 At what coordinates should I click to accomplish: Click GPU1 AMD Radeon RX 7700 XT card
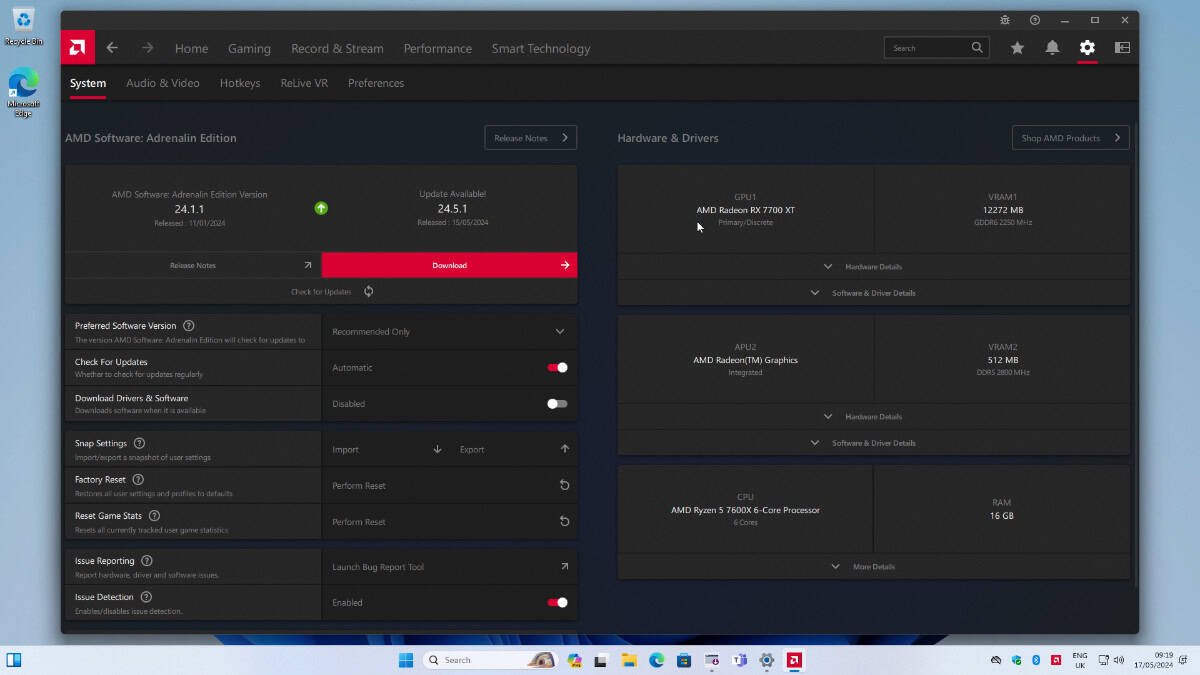pyautogui.click(x=746, y=209)
